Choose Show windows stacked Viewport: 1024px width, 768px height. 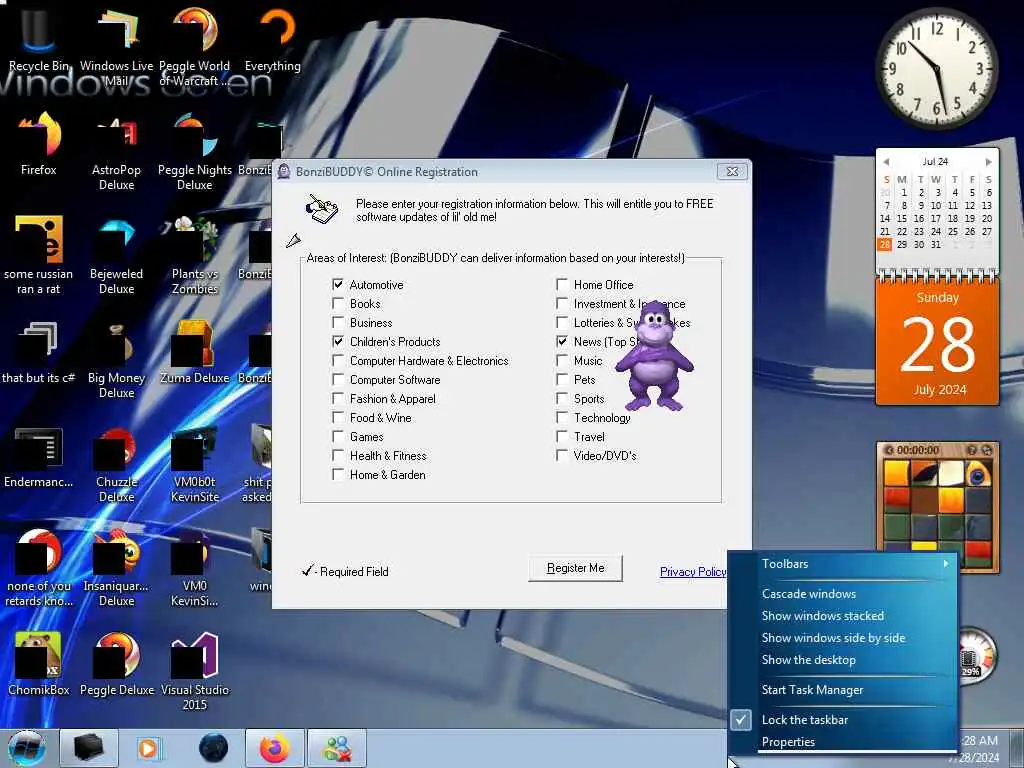click(842, 616)
